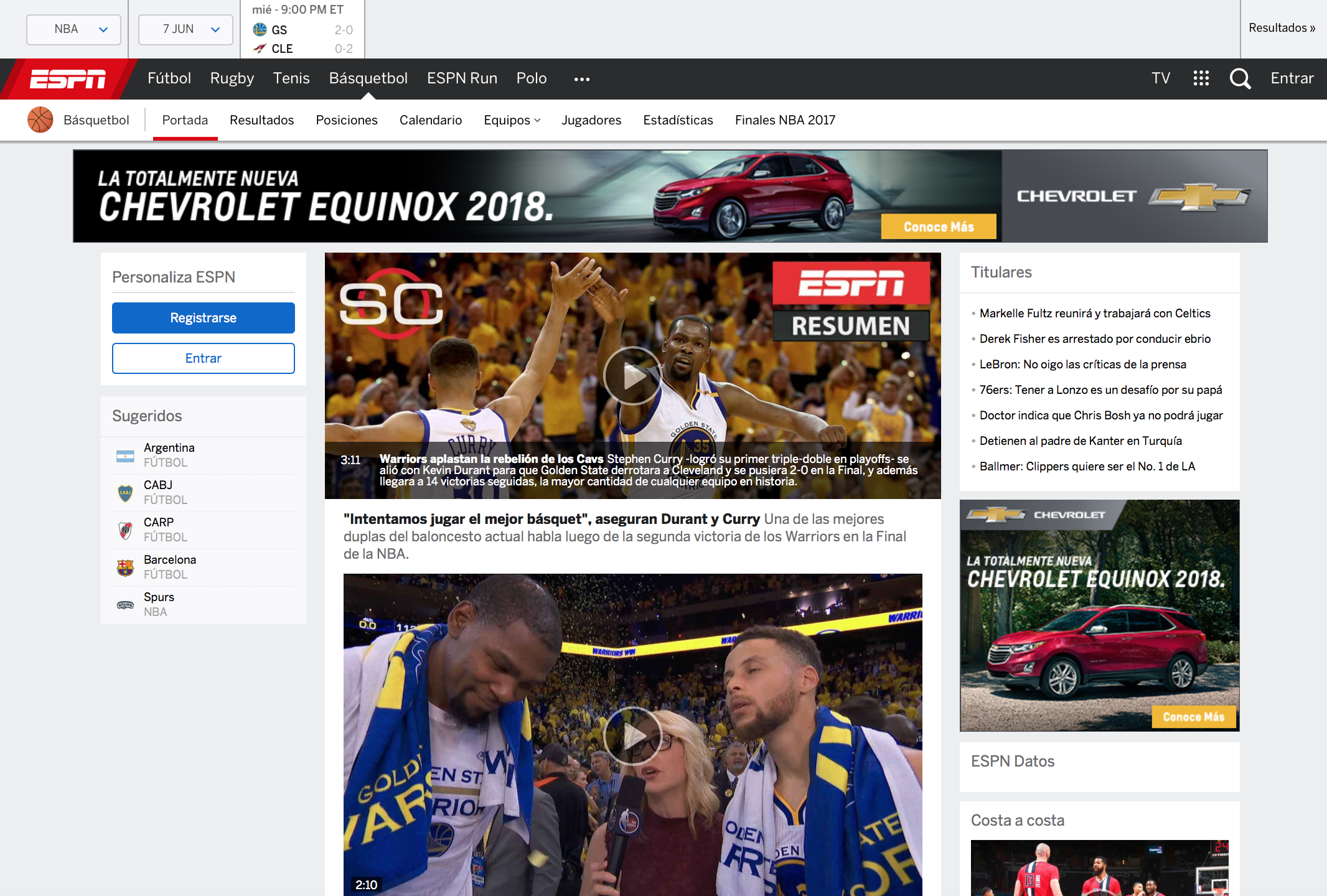Select the River Plate CARP crest
This screenshot has width=1327, height=896.
pyautogui.click(x=125, y=530)
